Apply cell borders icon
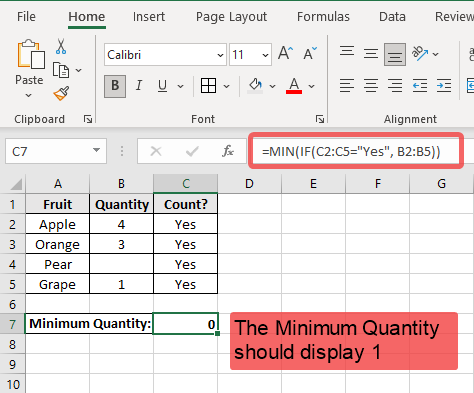Screen dimensions: 474x393 [208, 86]
